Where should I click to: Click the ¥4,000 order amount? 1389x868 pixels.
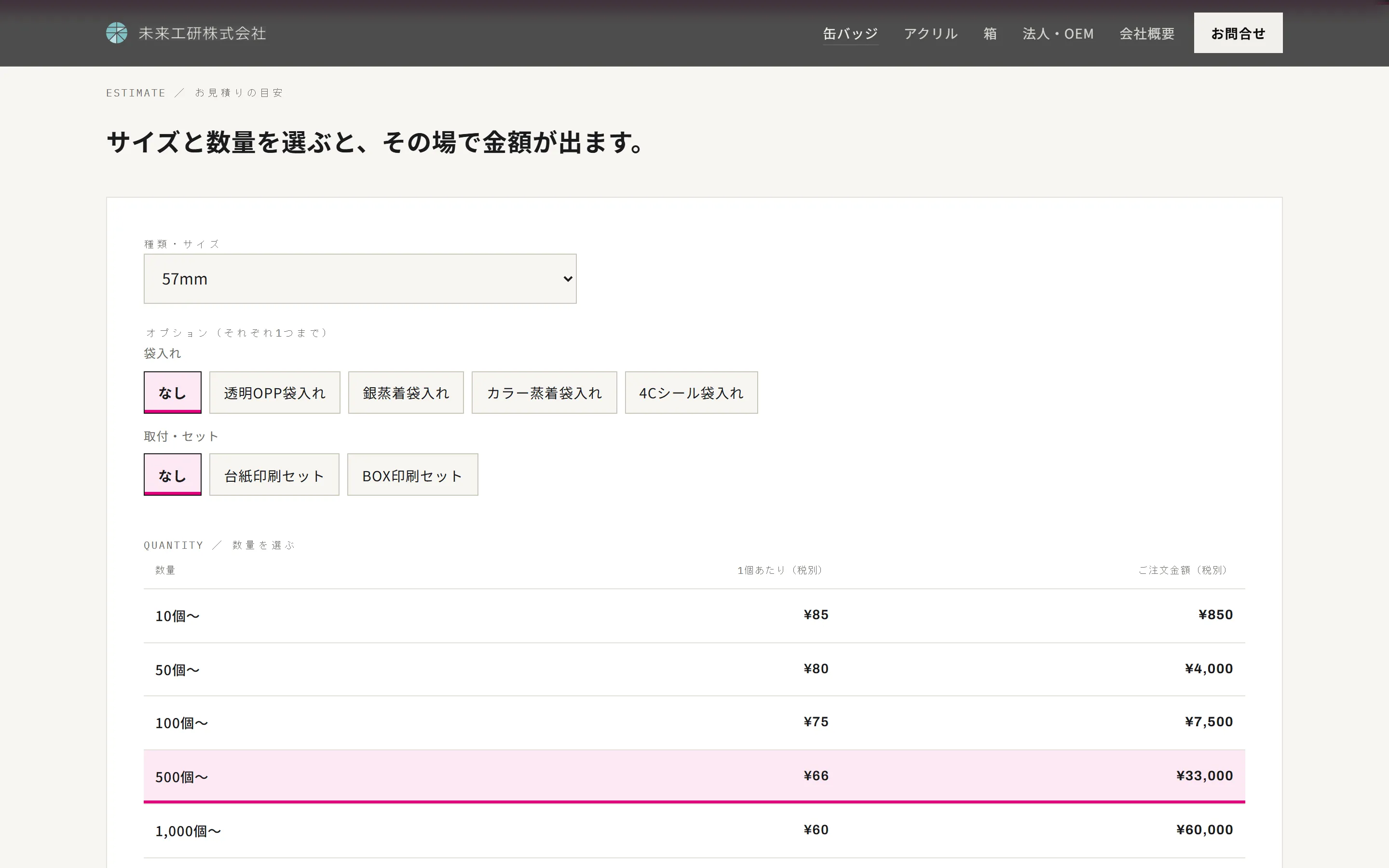click(1209, 669)
